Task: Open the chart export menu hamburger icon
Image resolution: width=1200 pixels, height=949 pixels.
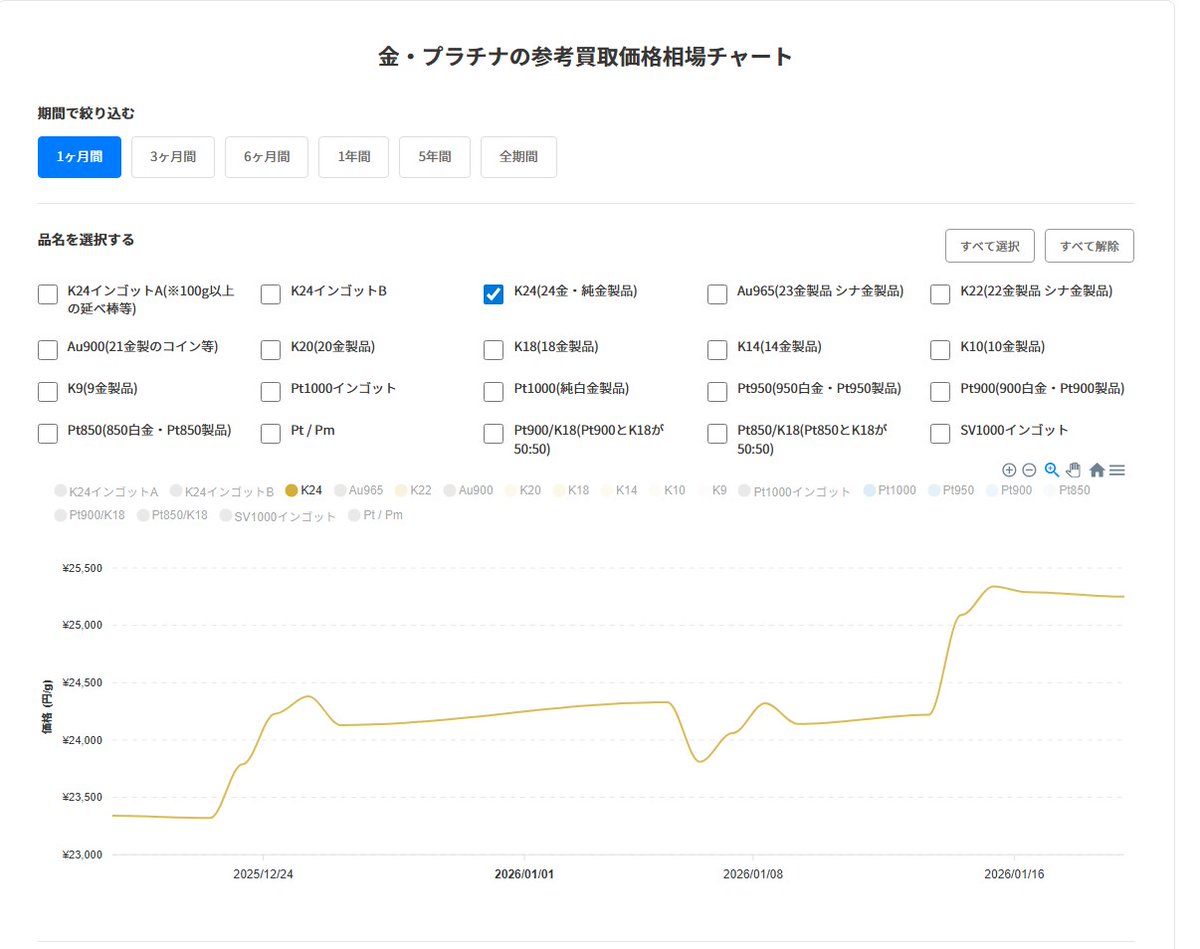Action: click(1117, 470)
